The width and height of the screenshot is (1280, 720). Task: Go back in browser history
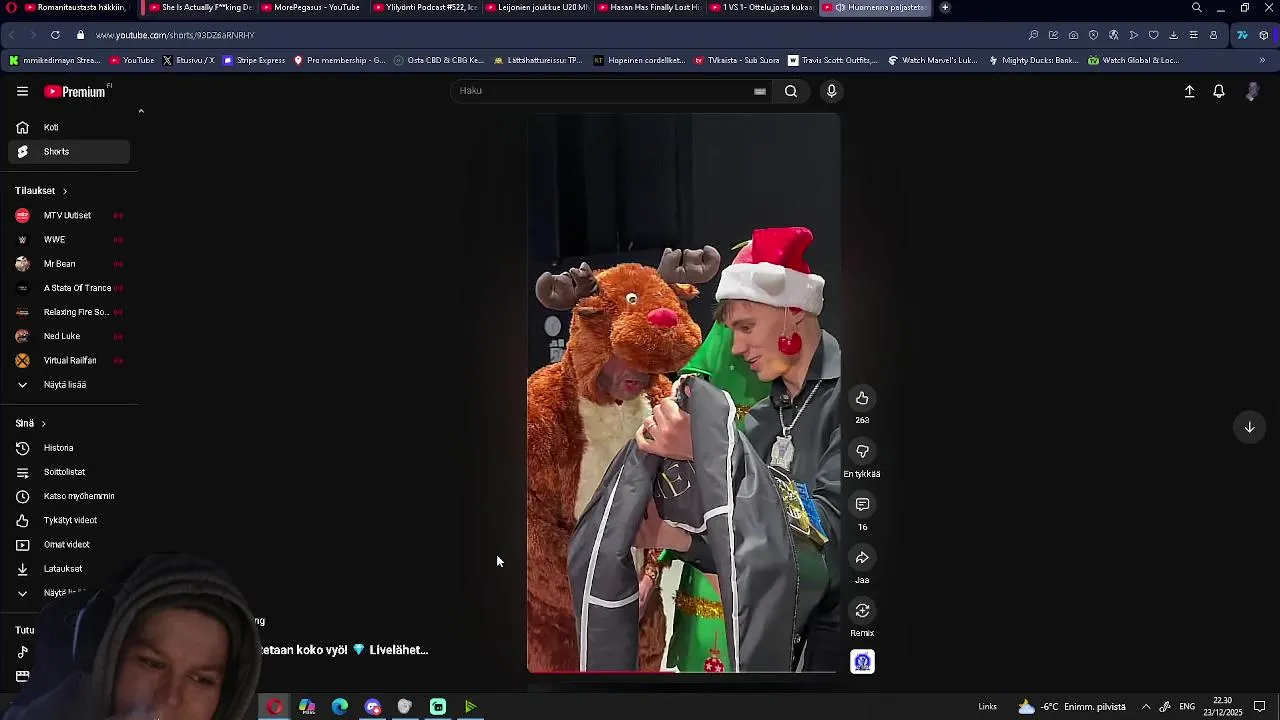pos(12,35)
